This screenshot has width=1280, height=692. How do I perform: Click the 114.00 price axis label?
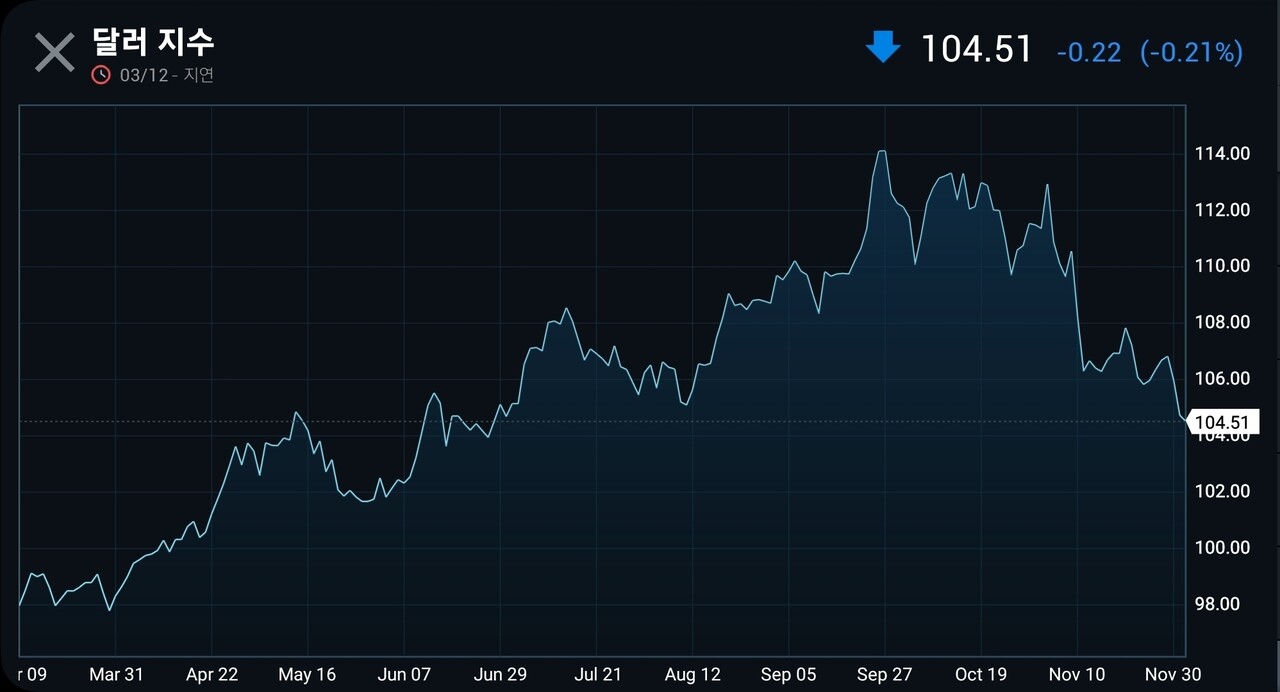pyautogui.click(x=1221, y=154)
